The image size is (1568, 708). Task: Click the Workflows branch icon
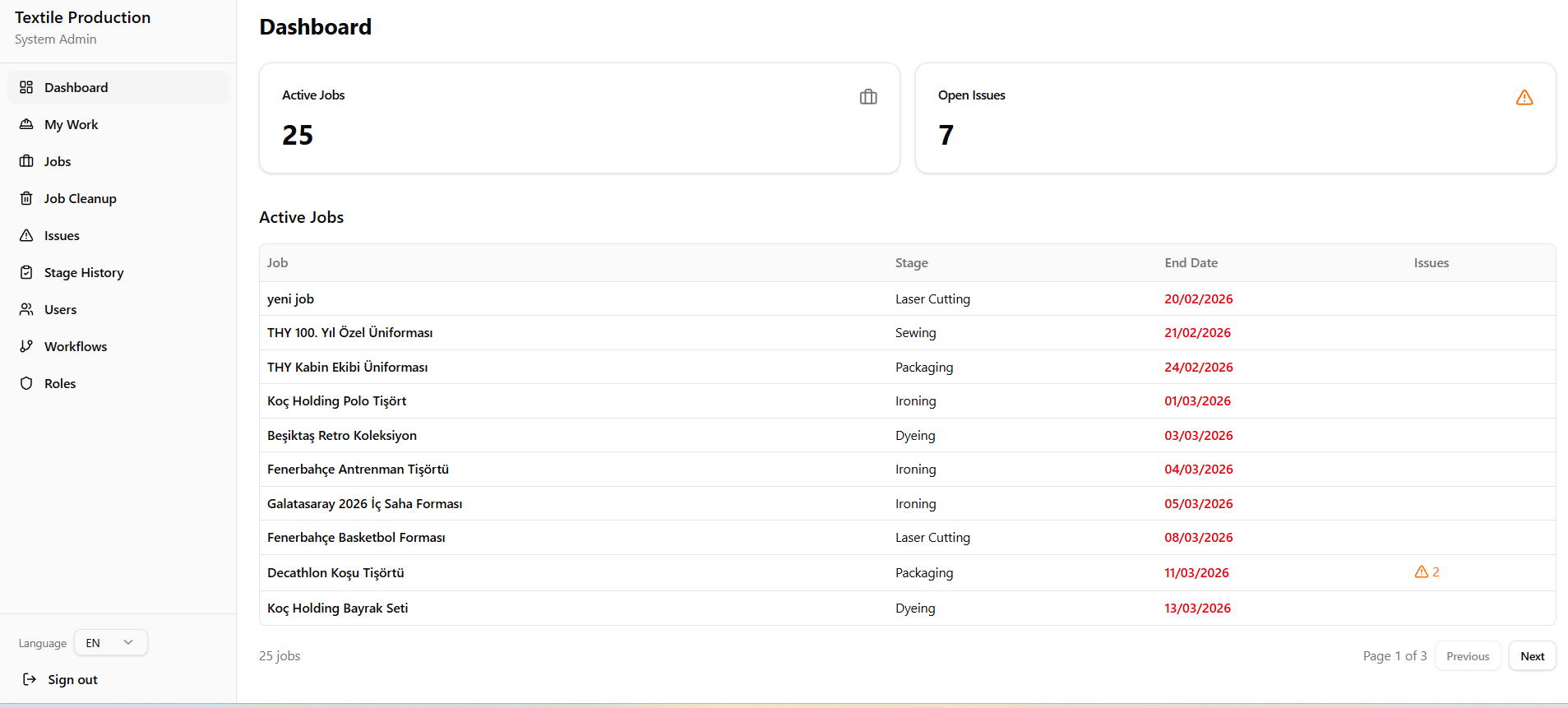[x=26, y=346]
